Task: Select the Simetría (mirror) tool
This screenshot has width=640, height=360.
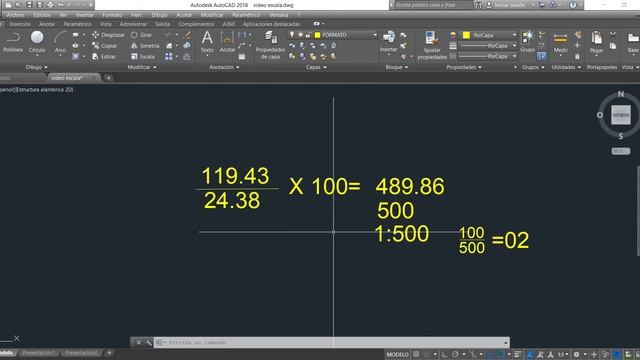Action: click(x=145, y=46)
